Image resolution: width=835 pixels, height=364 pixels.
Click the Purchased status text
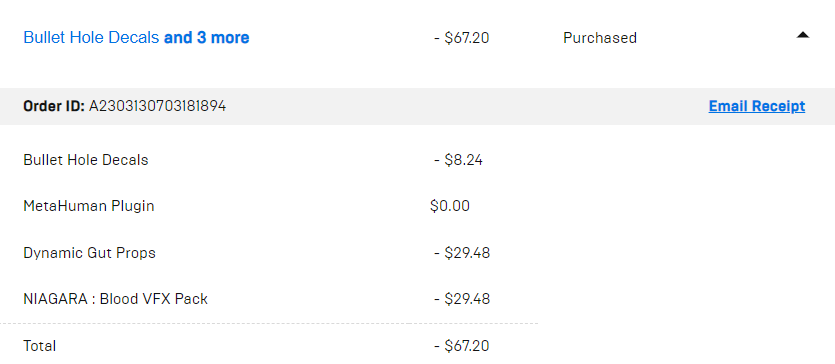600,38
